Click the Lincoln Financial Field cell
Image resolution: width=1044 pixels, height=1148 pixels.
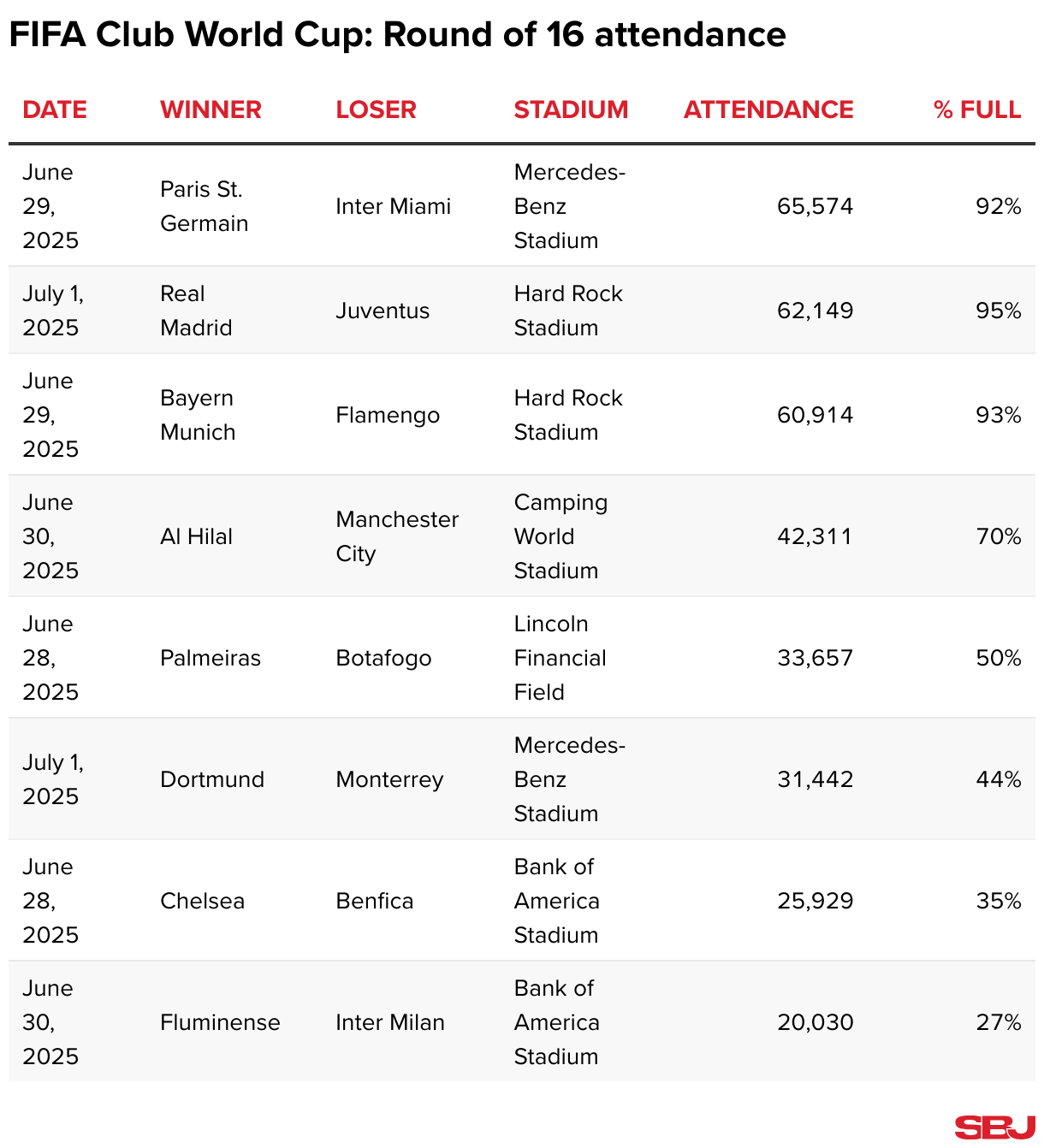pos(560,658)
